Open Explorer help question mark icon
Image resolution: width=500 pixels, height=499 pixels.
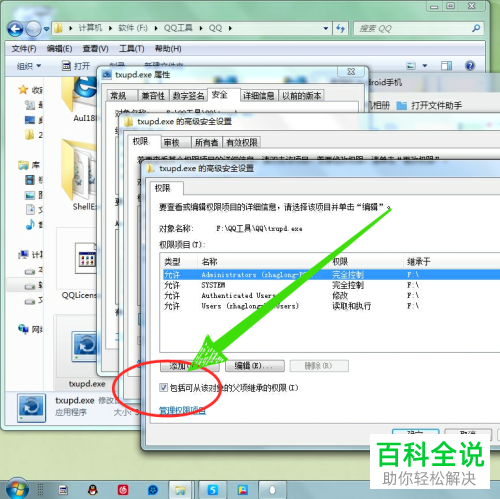tap(470, 66)
